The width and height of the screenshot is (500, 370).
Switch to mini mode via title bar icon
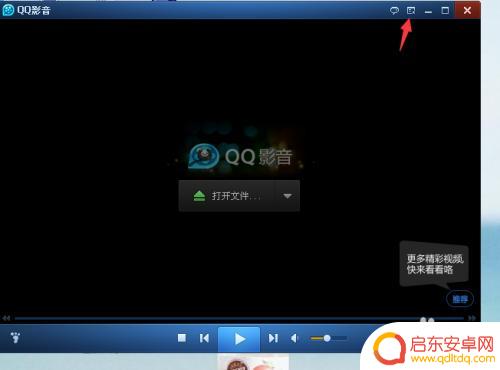pyautogui.click(x=411, y=11)
